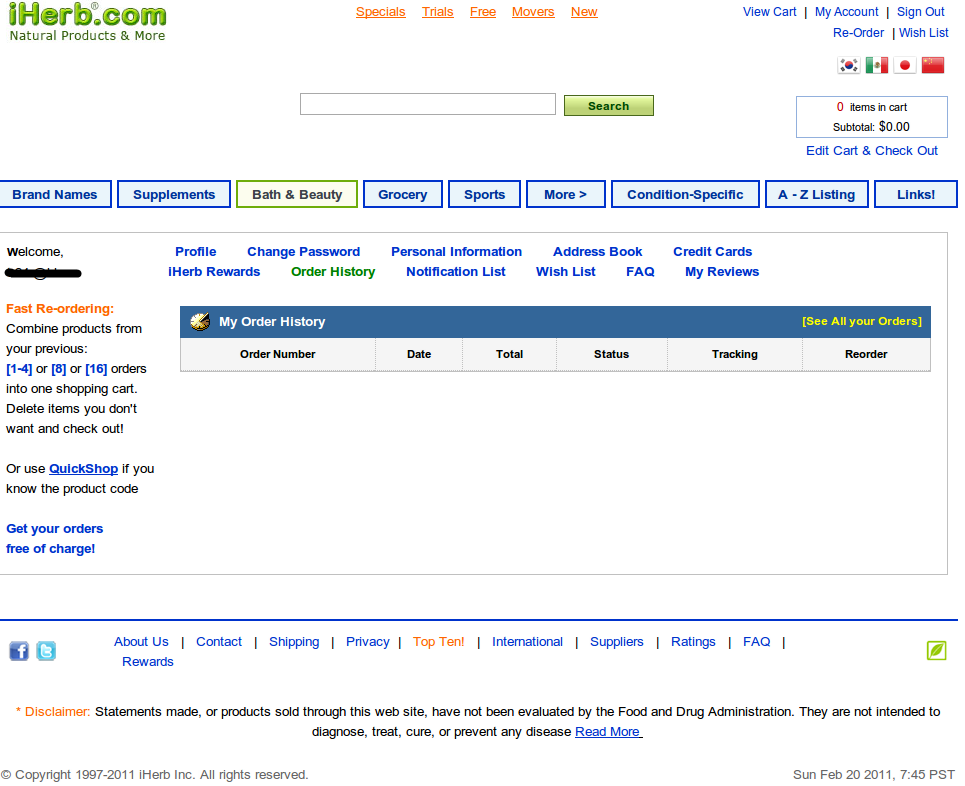The image size is (965, 786).
Task: Sign Out of the account
Action: (920, 12)
